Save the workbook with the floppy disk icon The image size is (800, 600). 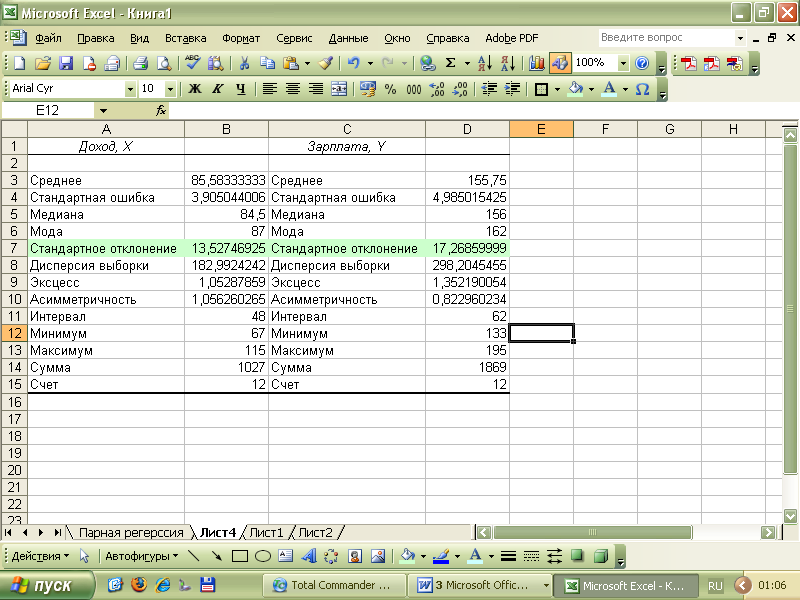[x=66, y=63]
